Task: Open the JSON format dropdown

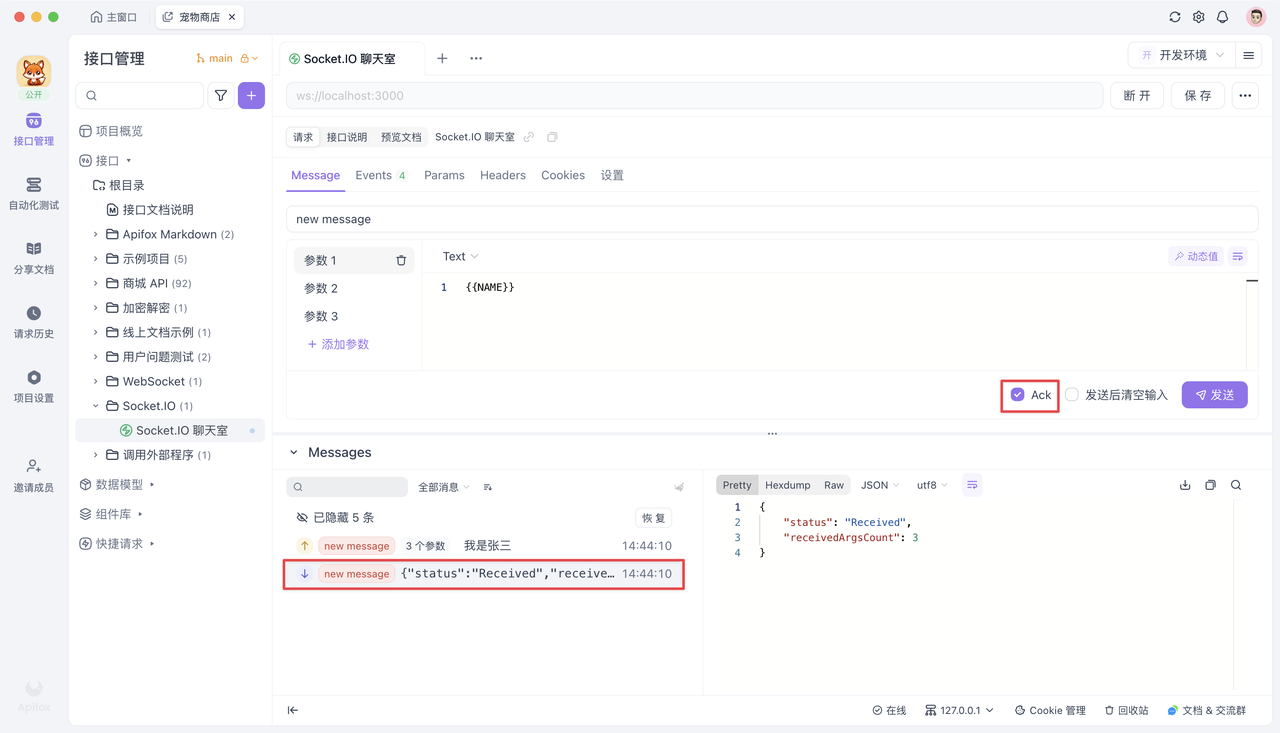Action: (x=880, y=485)
